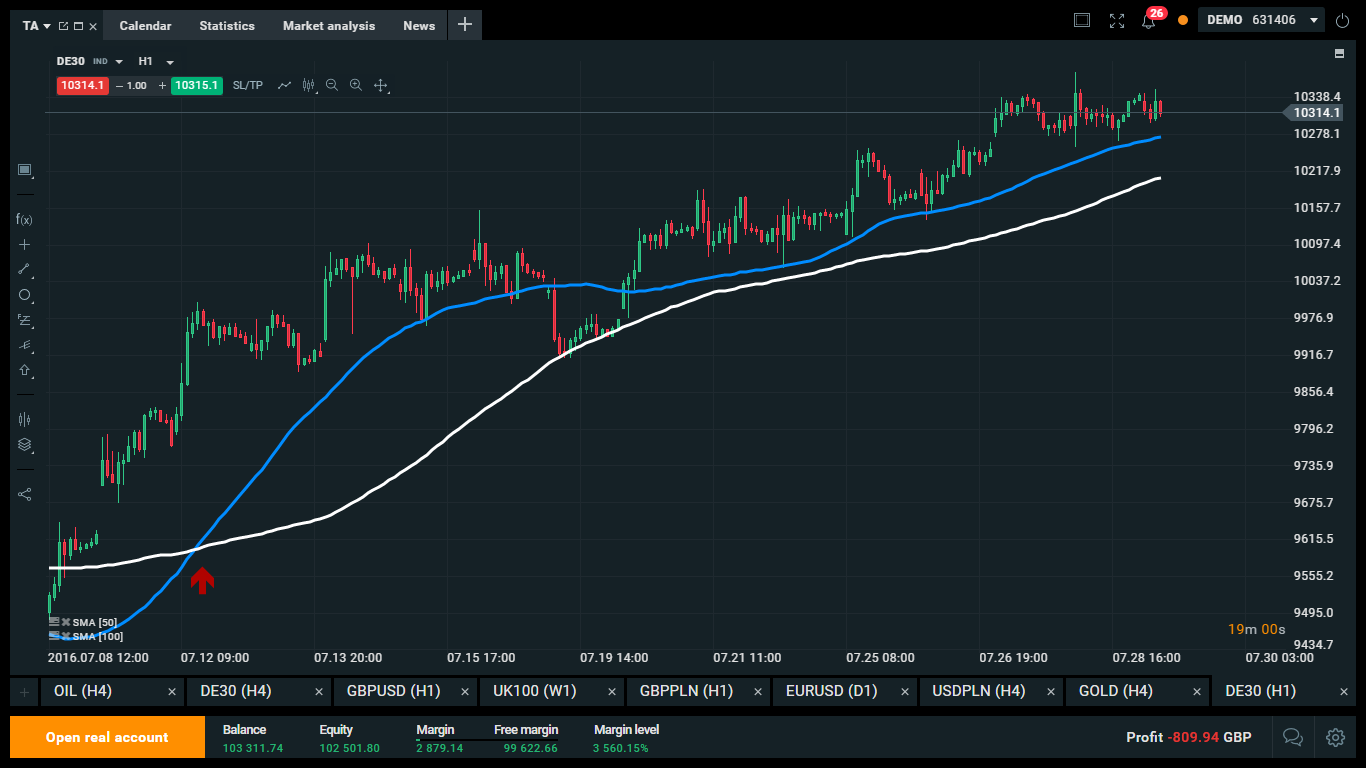This screenshot has width=1366, height=768.
Task: Open the layers icon in left toolbar
Action: [24, 445]
